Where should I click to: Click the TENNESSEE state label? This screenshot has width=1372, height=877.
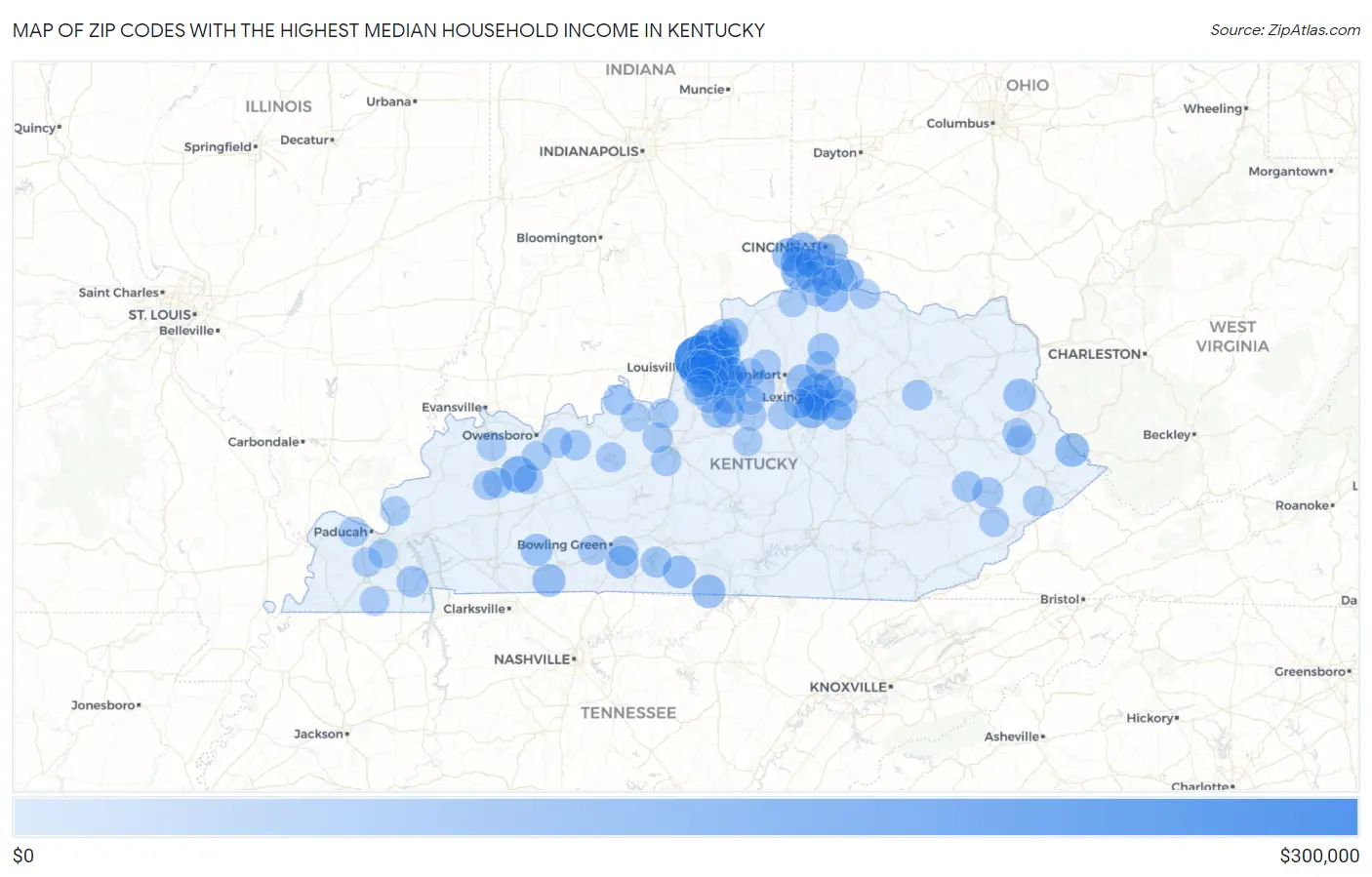pyautogui.click(x=629, y=713)
